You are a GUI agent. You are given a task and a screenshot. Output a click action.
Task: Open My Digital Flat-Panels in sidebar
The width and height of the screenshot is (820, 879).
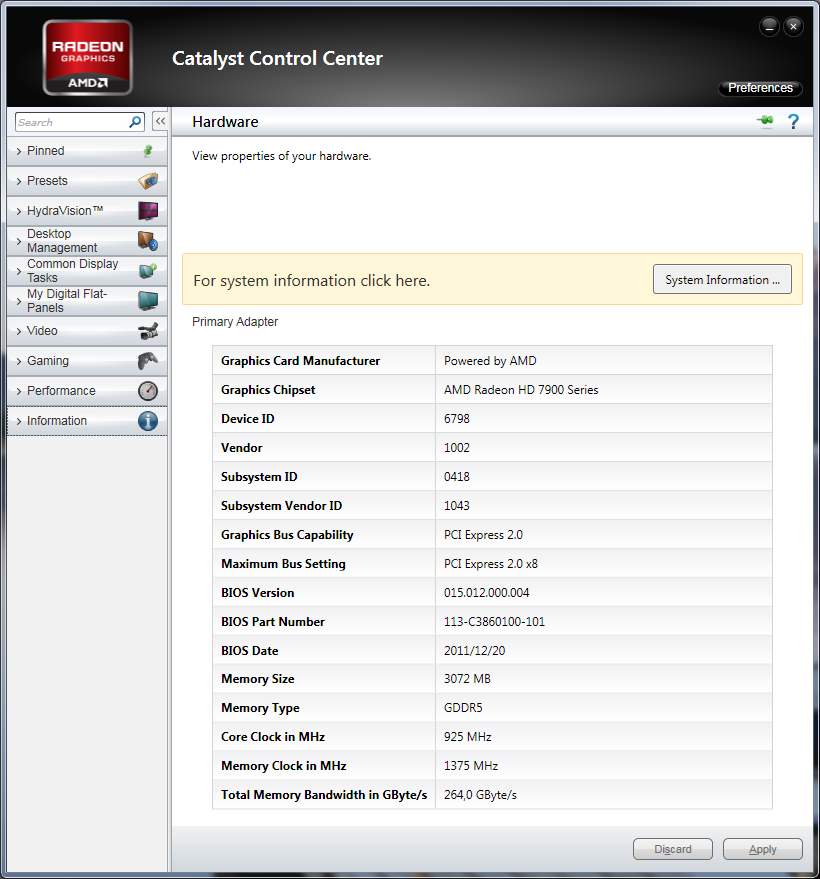click(87, 300)
